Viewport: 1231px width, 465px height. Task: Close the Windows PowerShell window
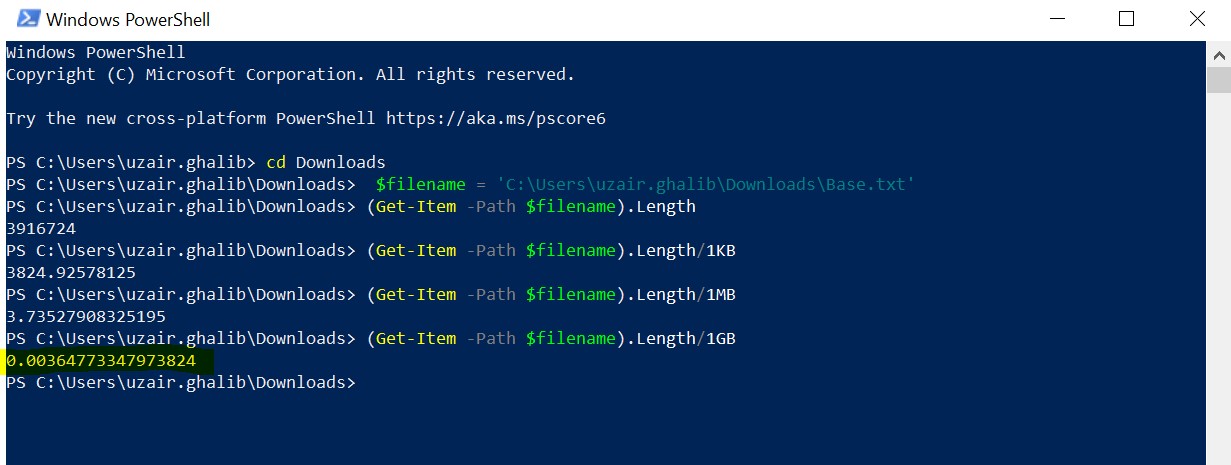coord(1196,19)
